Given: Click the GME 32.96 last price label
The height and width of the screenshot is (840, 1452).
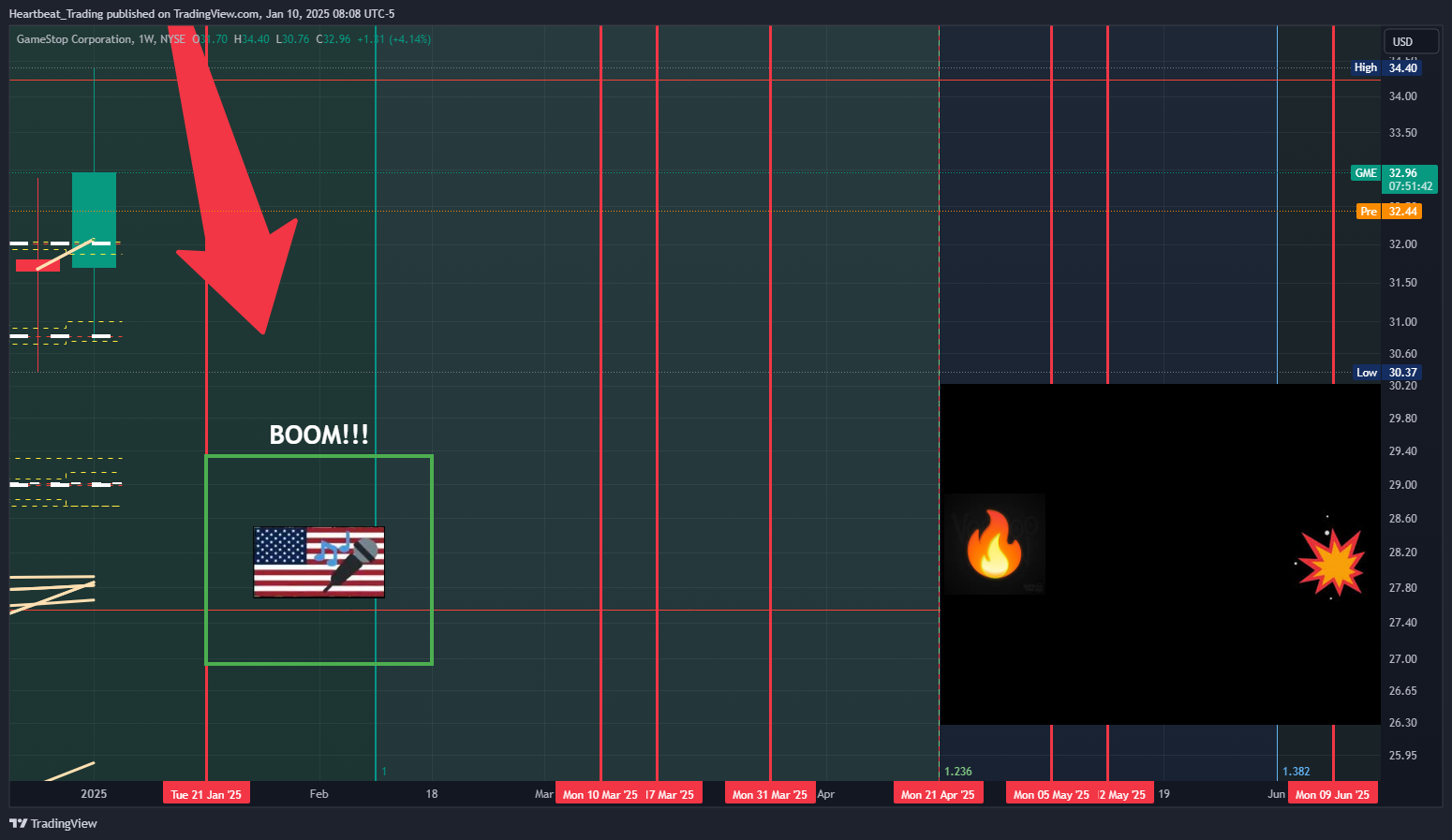Looking at the screenshot, I should point(1393,179).
